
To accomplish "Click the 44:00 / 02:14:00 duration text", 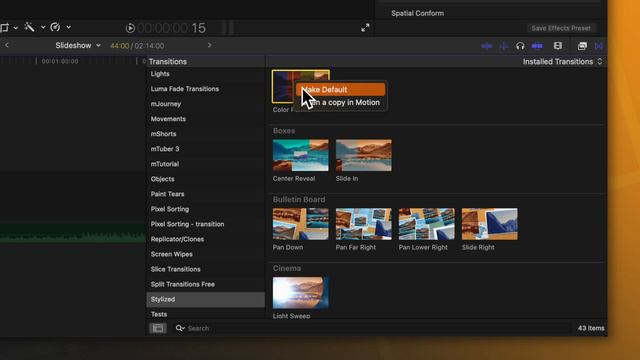I will pyautogui.click(x=137, y=46).
